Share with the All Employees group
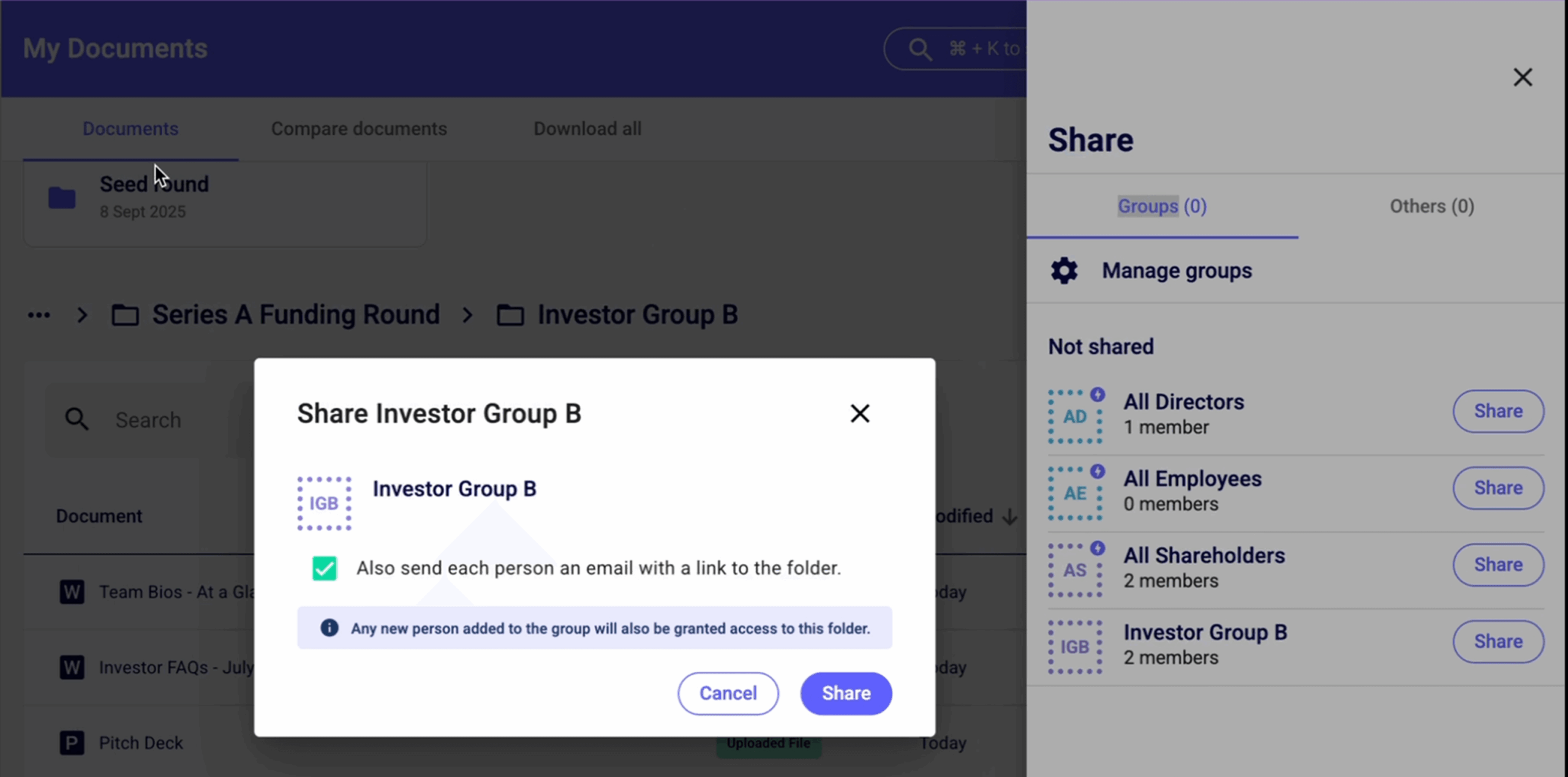The width and height of the screenshot is (1568, 777). click(1498, 488)
